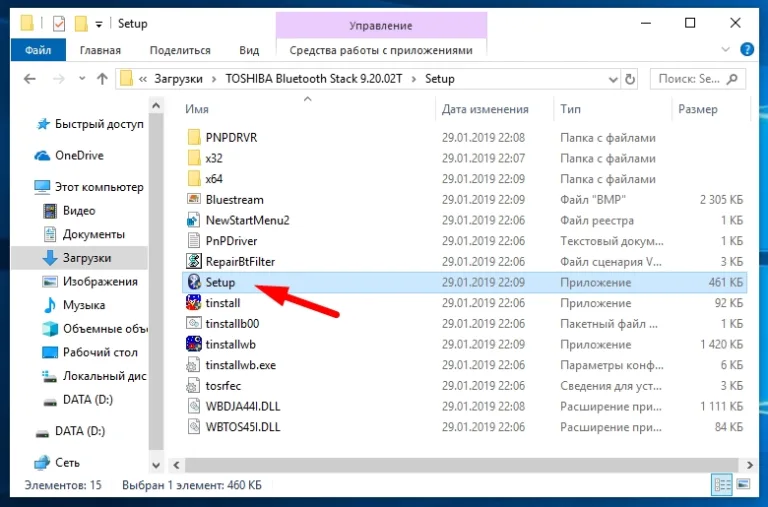The image size is (768, 507).
Task: Refresh the folder view
Action: click(630, 79)
